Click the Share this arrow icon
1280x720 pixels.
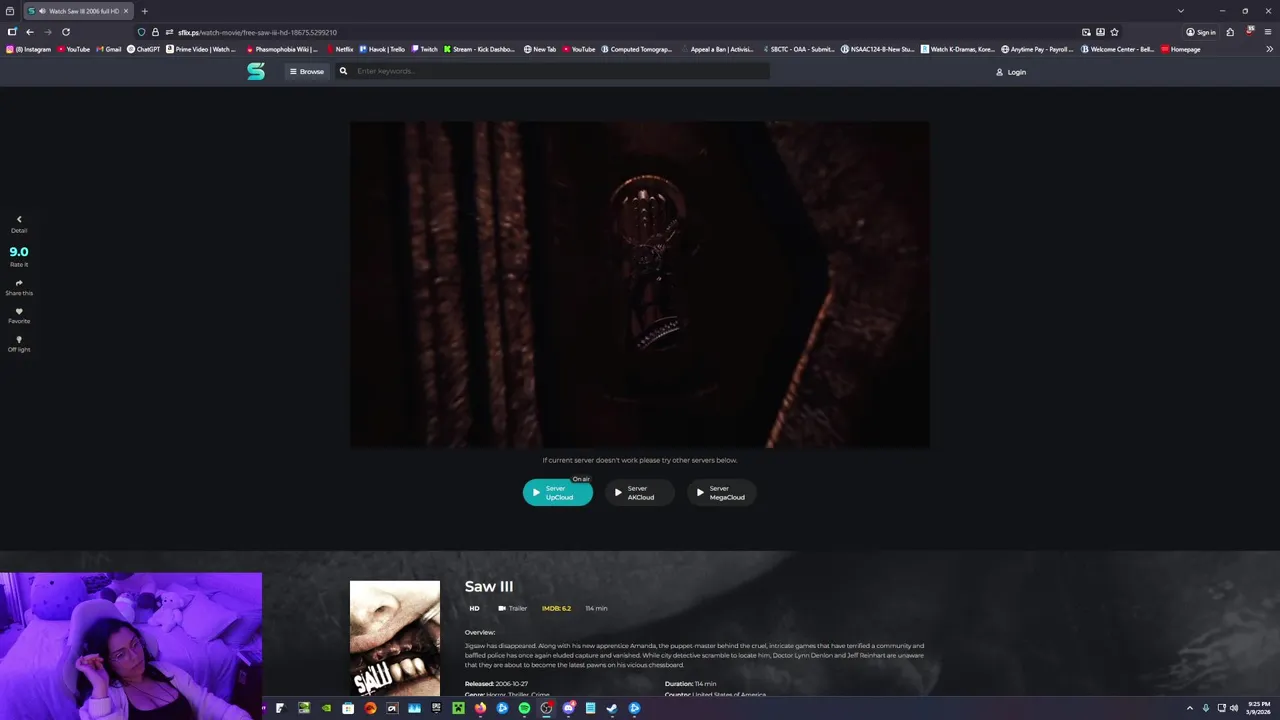tap(19, 283)
